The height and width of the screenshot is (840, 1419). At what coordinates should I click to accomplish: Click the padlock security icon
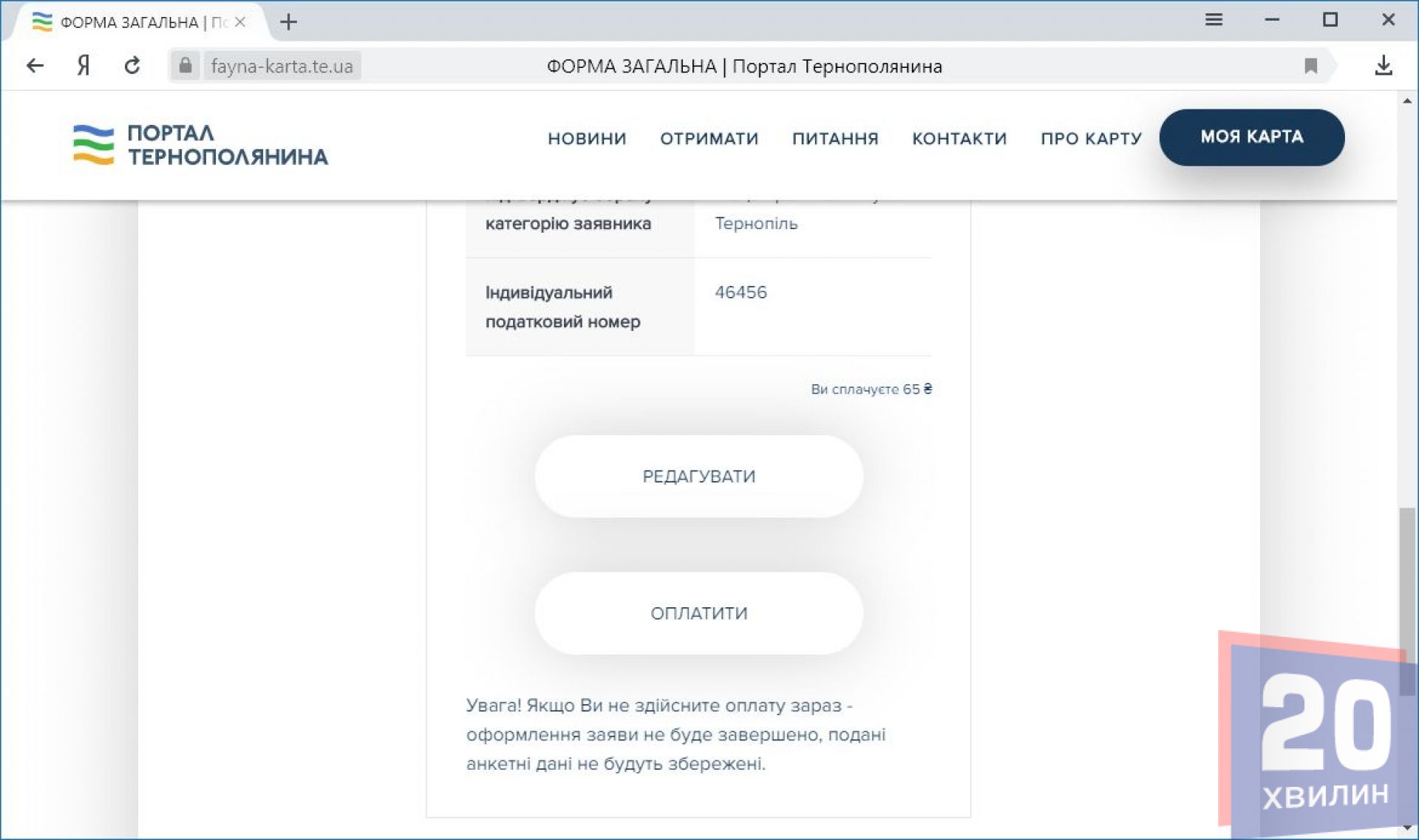[x=186, y=66]
